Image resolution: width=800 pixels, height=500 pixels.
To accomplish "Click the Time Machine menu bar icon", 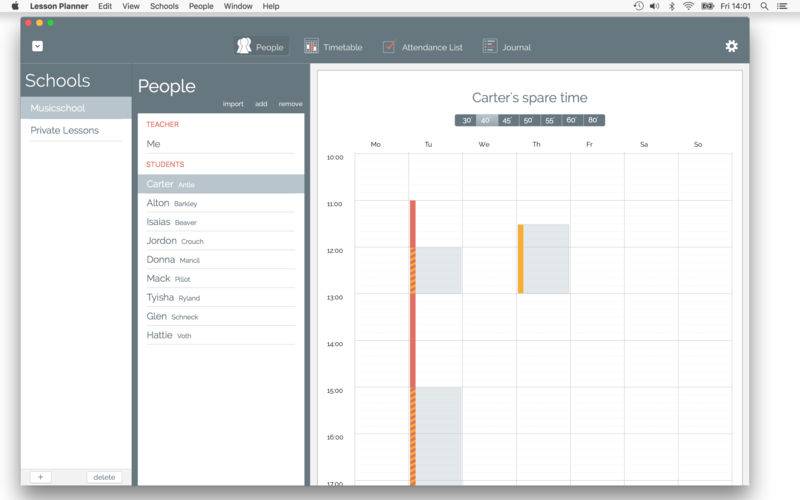I will click(x=638, y=6).
